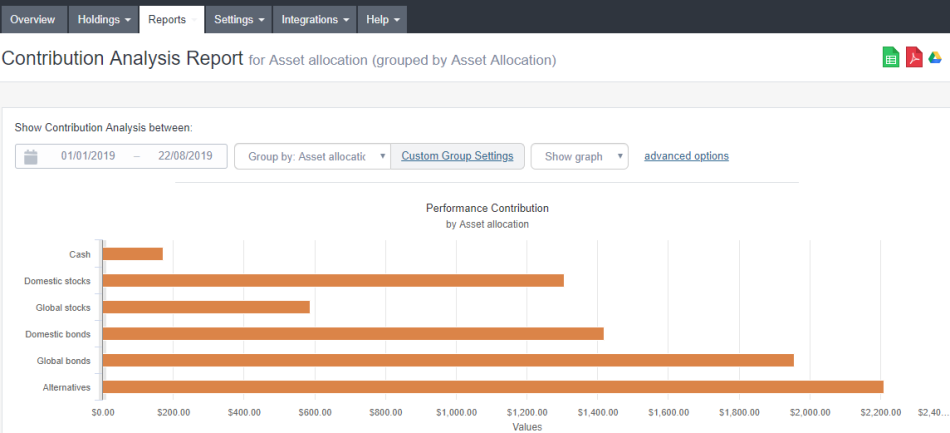Save report to Google Drive icon

(935, 58)
